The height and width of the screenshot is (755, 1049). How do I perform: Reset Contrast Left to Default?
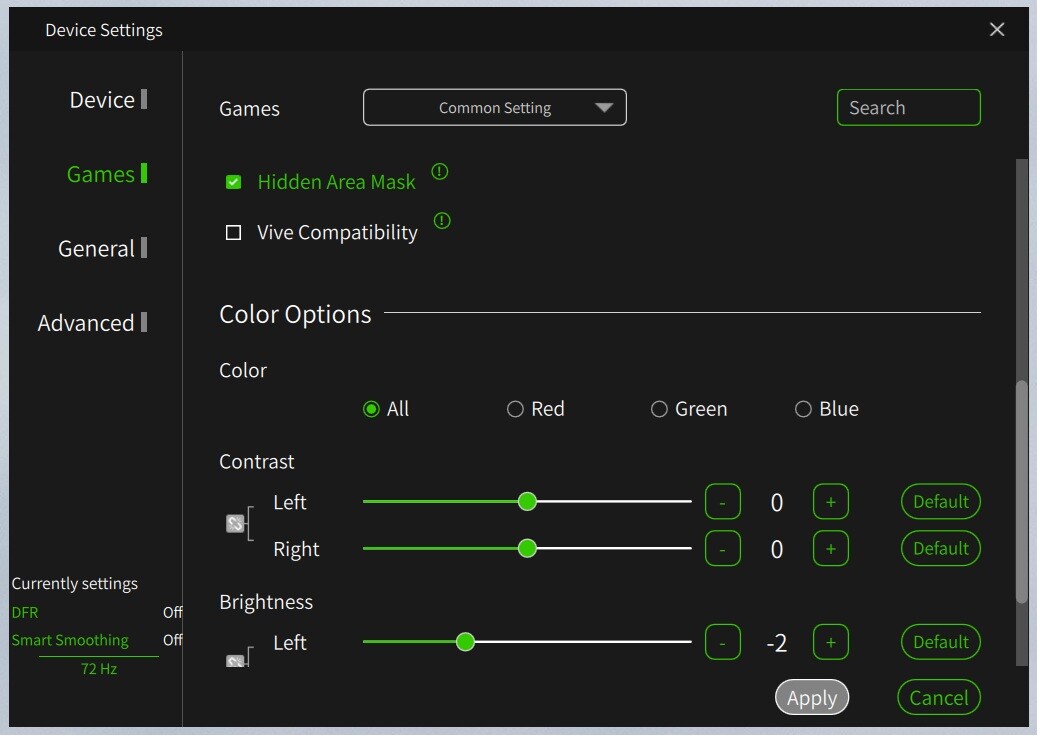coord(941,502)
